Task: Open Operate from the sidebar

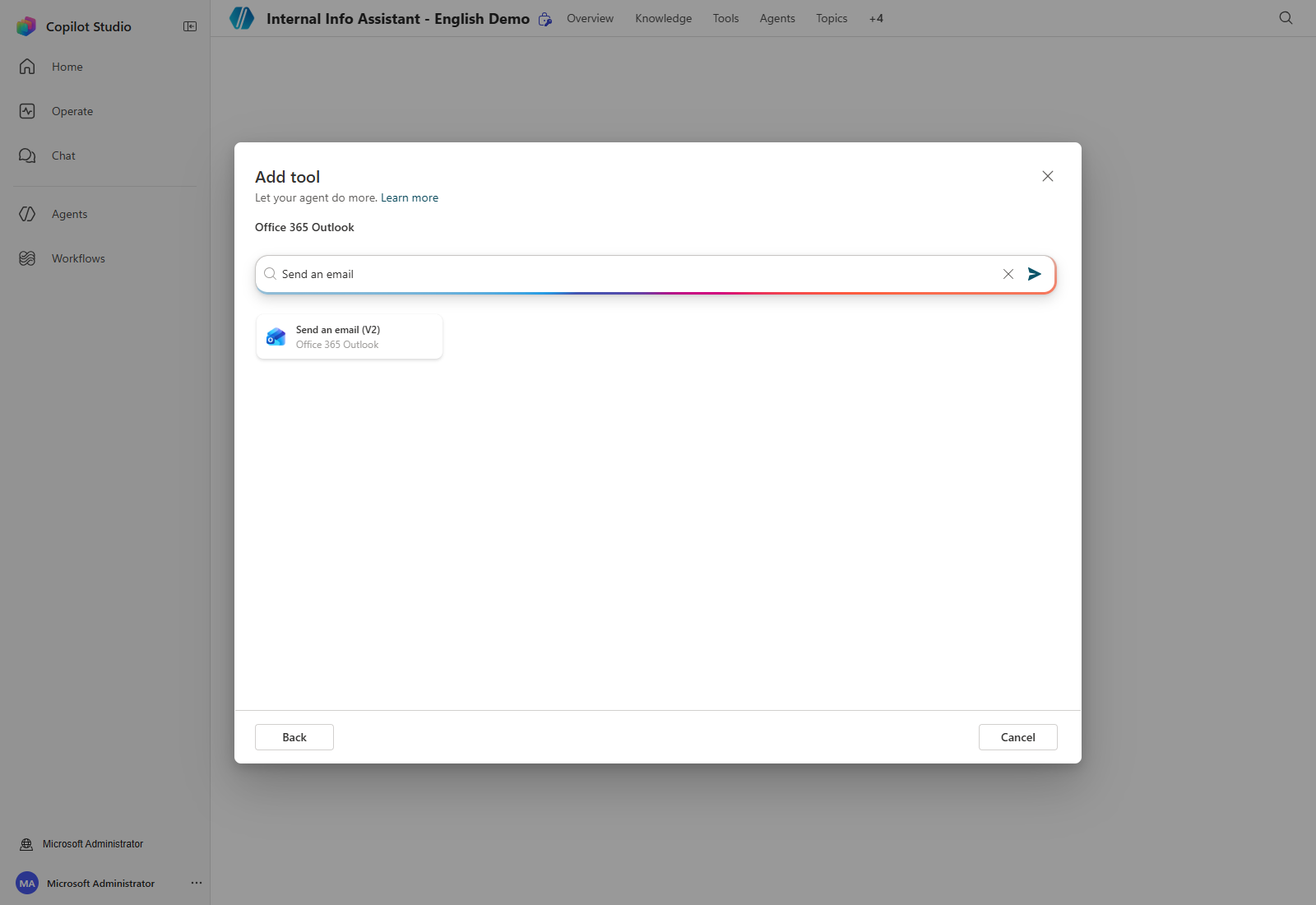Action: (x=105, y=111)
